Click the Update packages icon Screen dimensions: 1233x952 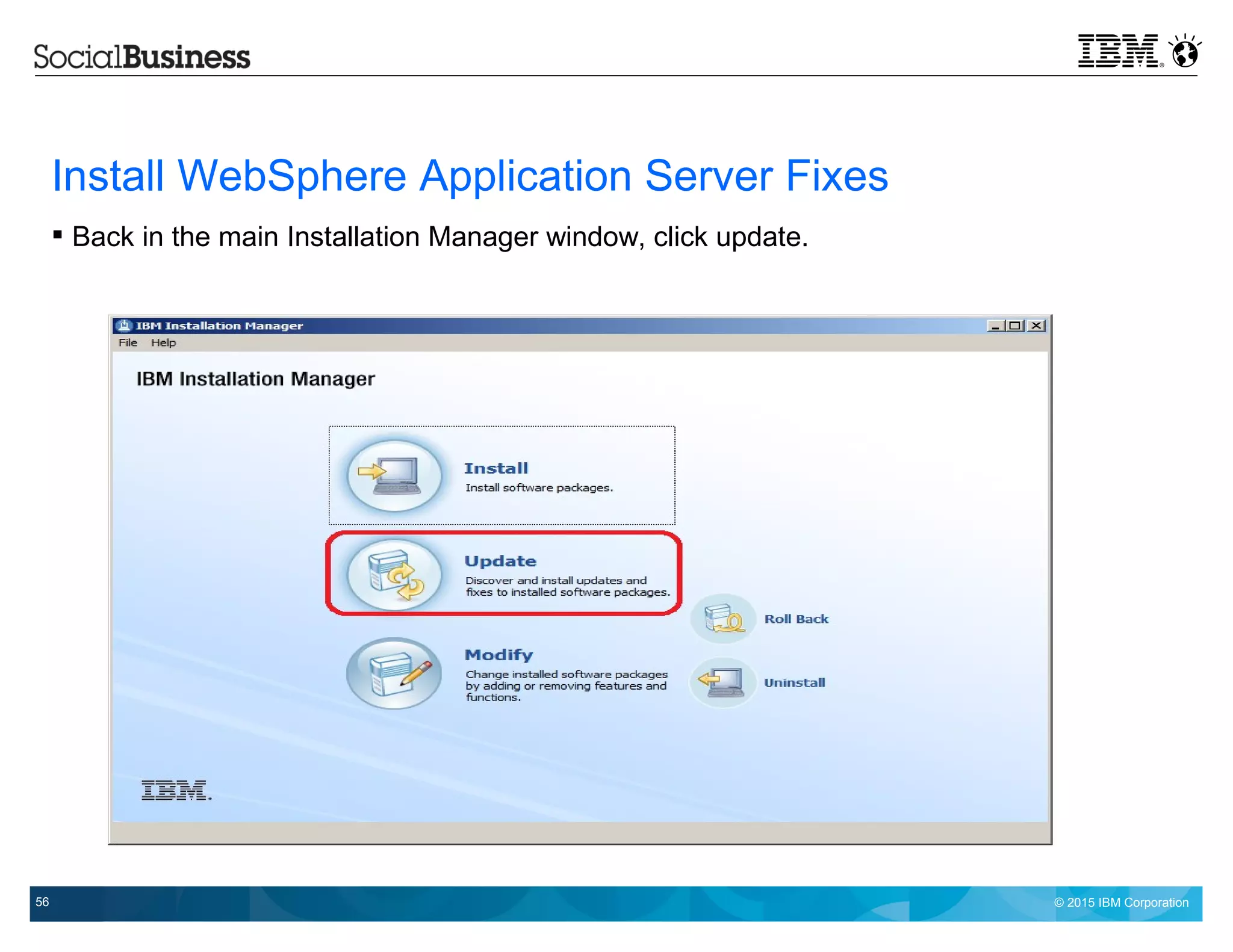coord(394,575)
